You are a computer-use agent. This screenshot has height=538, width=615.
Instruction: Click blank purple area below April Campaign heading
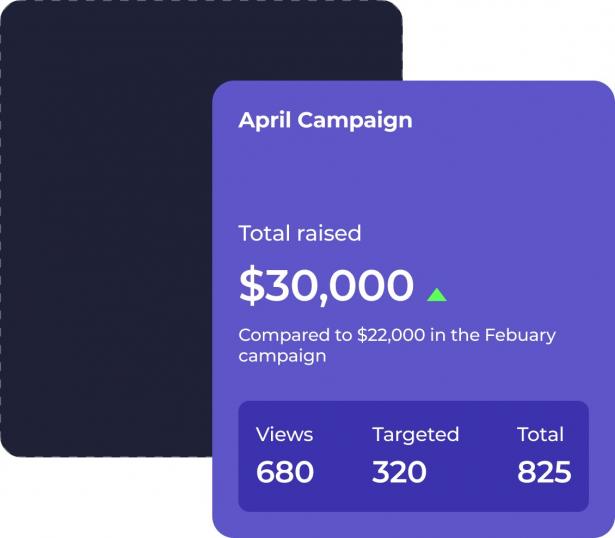412,176
